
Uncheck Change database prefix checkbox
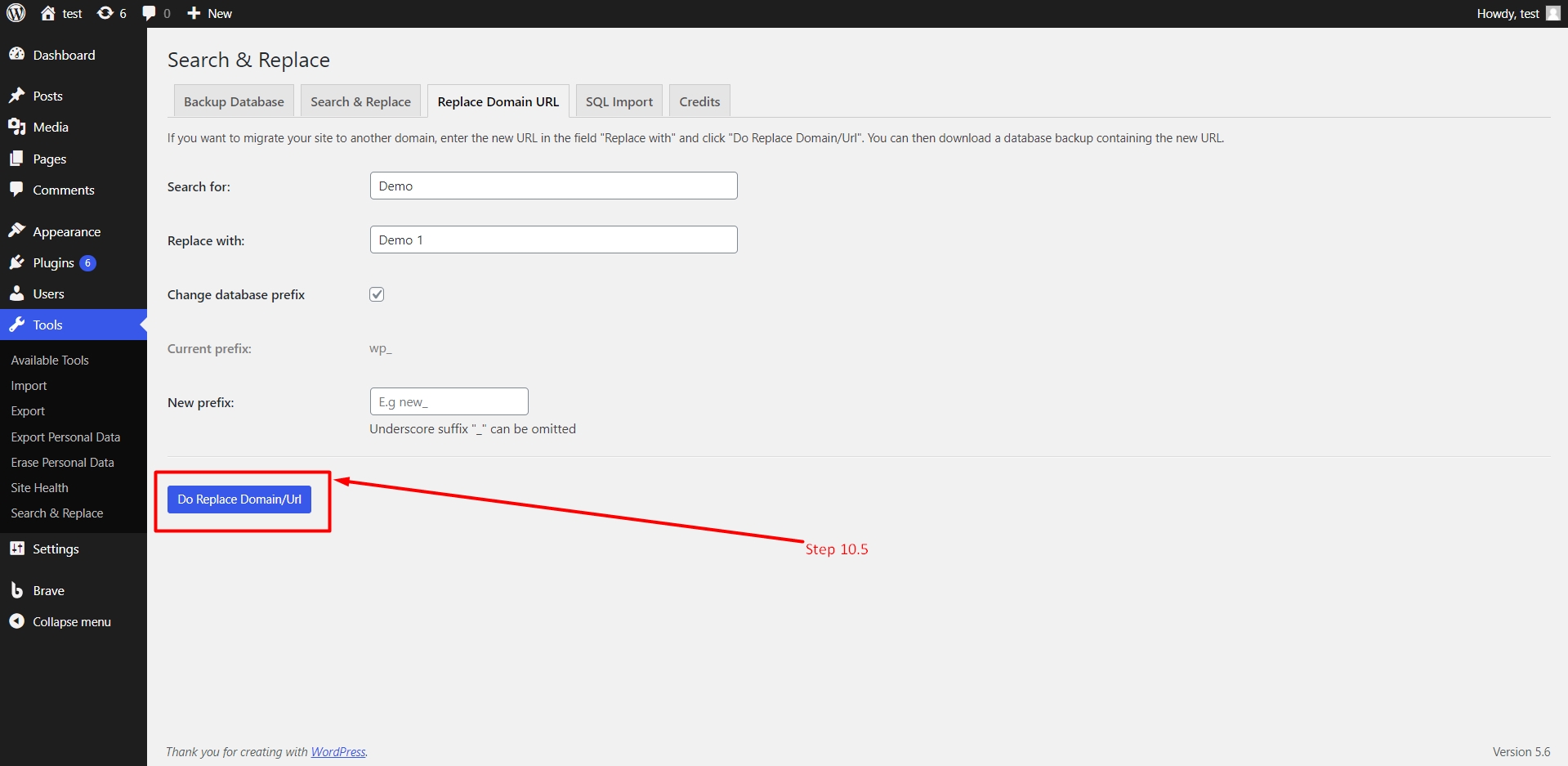pos(377,294)
